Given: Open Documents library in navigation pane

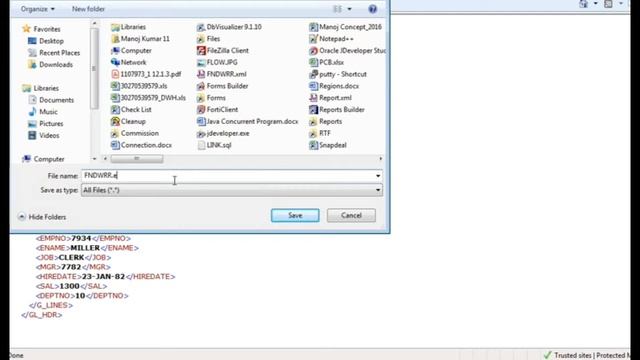Looking at the screenshot, I should [x=51, y=100].
